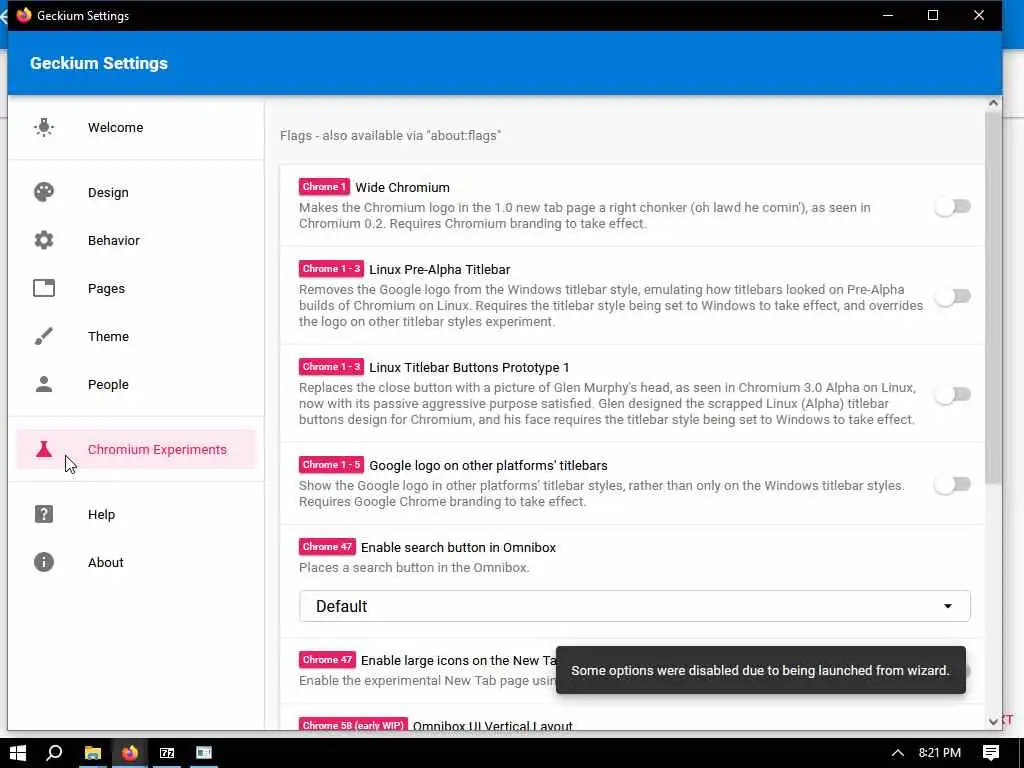Open the Windows Start menu

point(18,753)
